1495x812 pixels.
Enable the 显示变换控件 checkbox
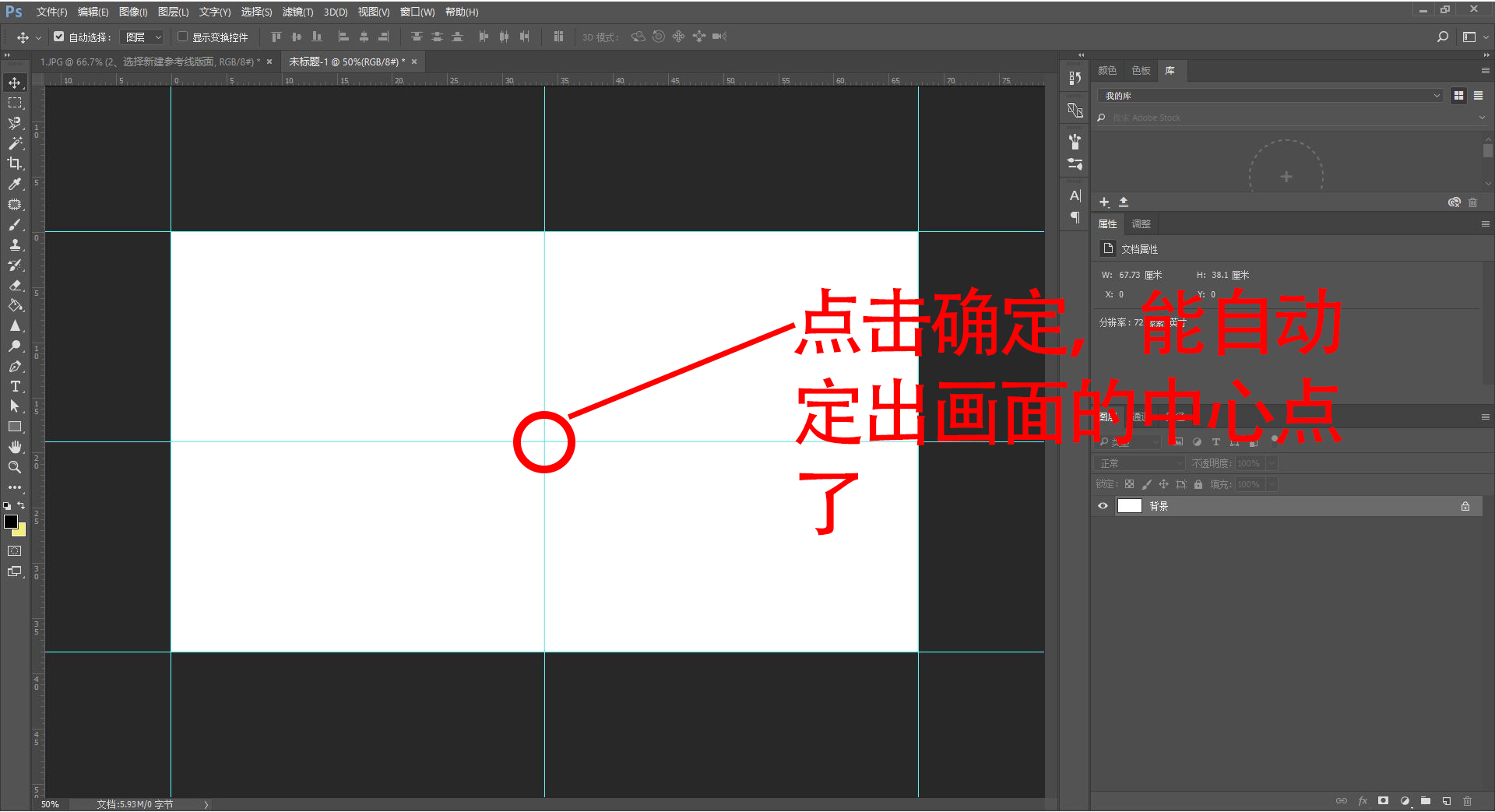tap(182, 37)
